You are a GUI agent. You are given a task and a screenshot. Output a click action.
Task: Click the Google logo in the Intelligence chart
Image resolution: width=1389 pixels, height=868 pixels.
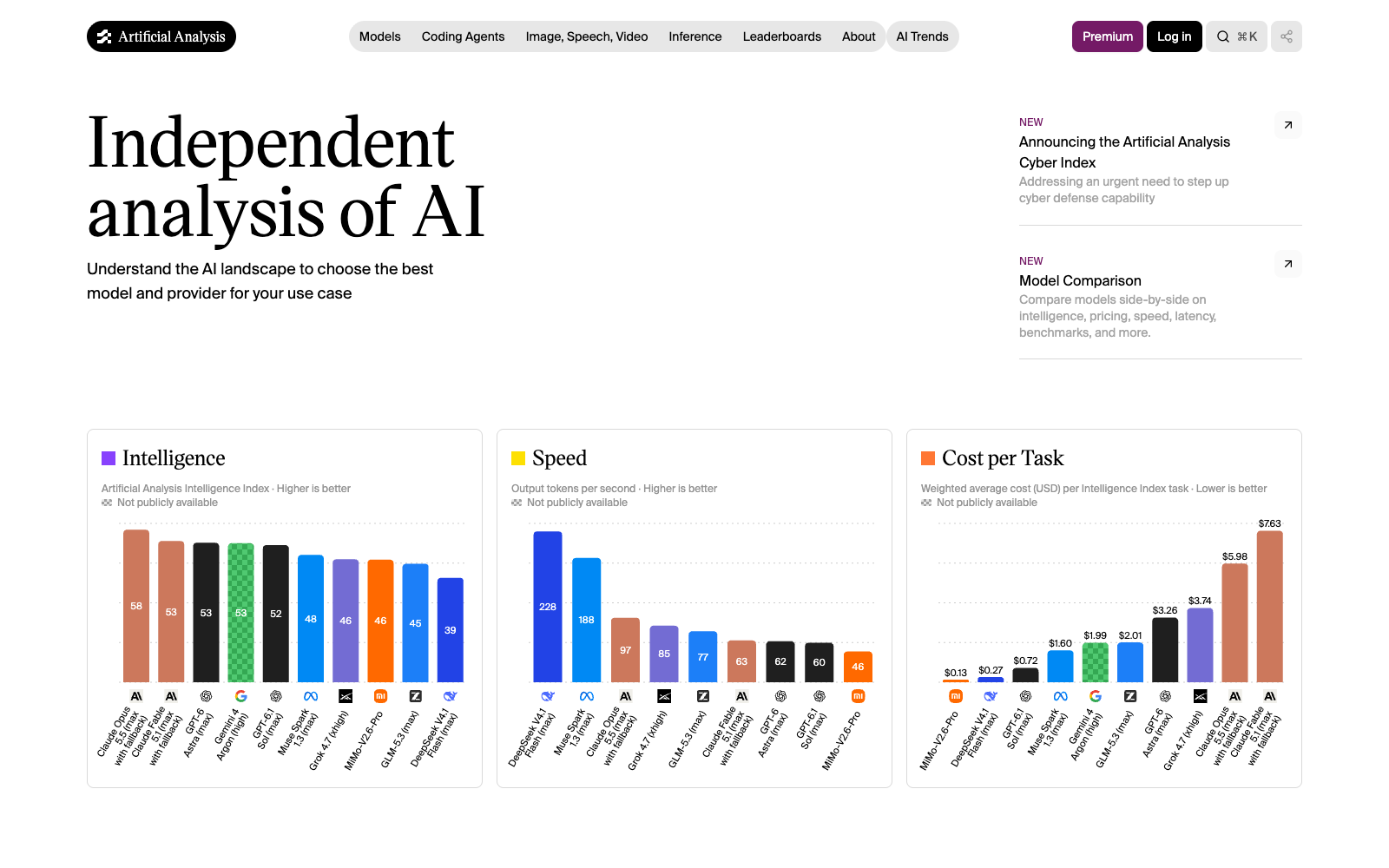241,696
